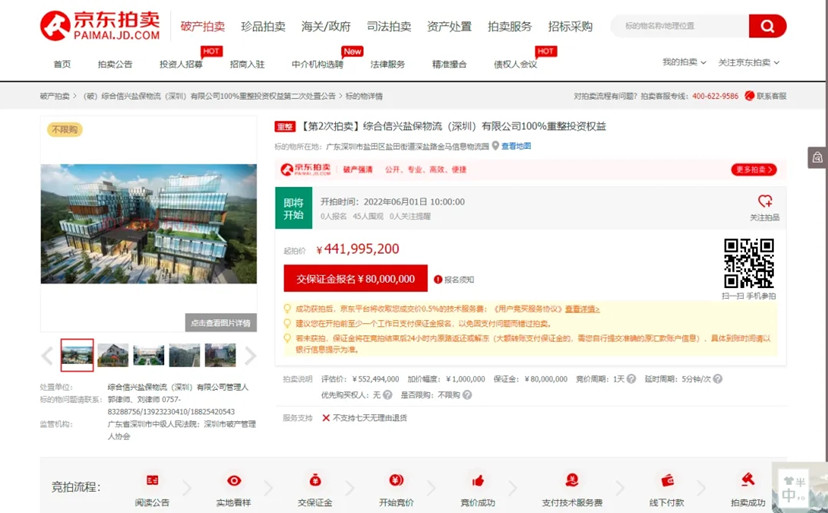This screenshot has height=513, width=828.
Task: Click the help icon beside 竞价周期 1天
Action: coord(631,379)
